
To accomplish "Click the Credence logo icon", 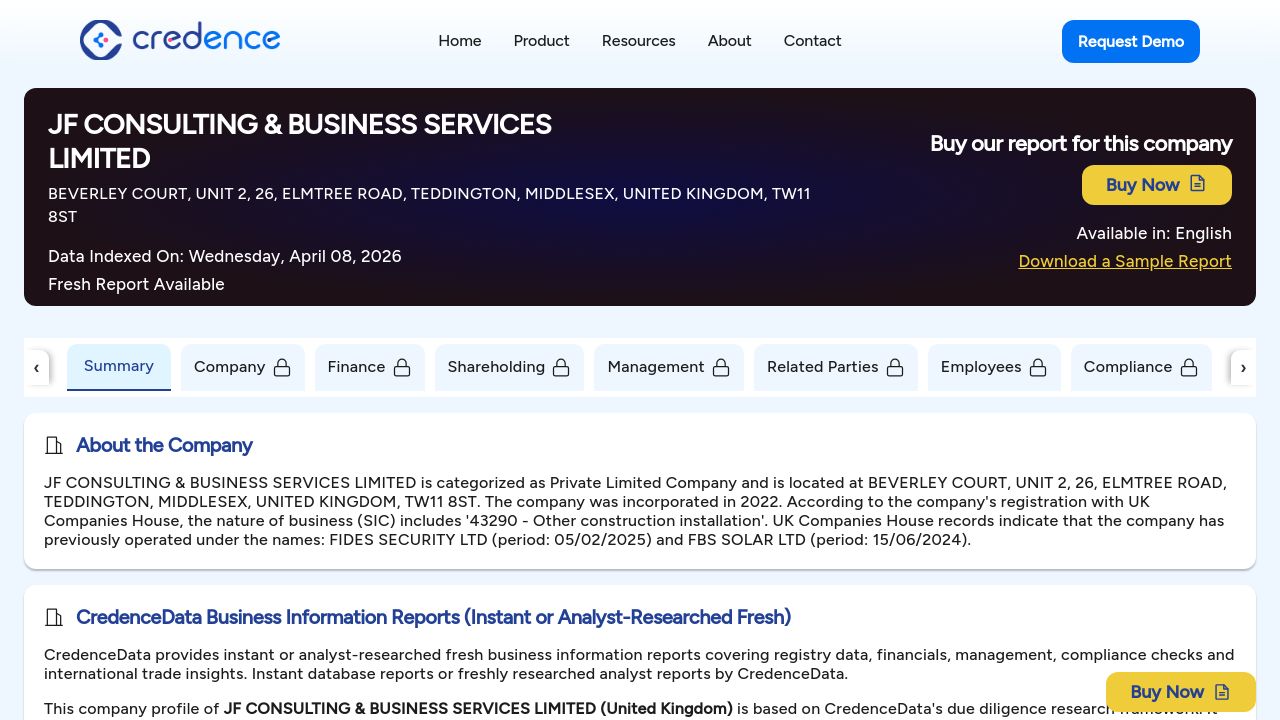I will (101, 40).
